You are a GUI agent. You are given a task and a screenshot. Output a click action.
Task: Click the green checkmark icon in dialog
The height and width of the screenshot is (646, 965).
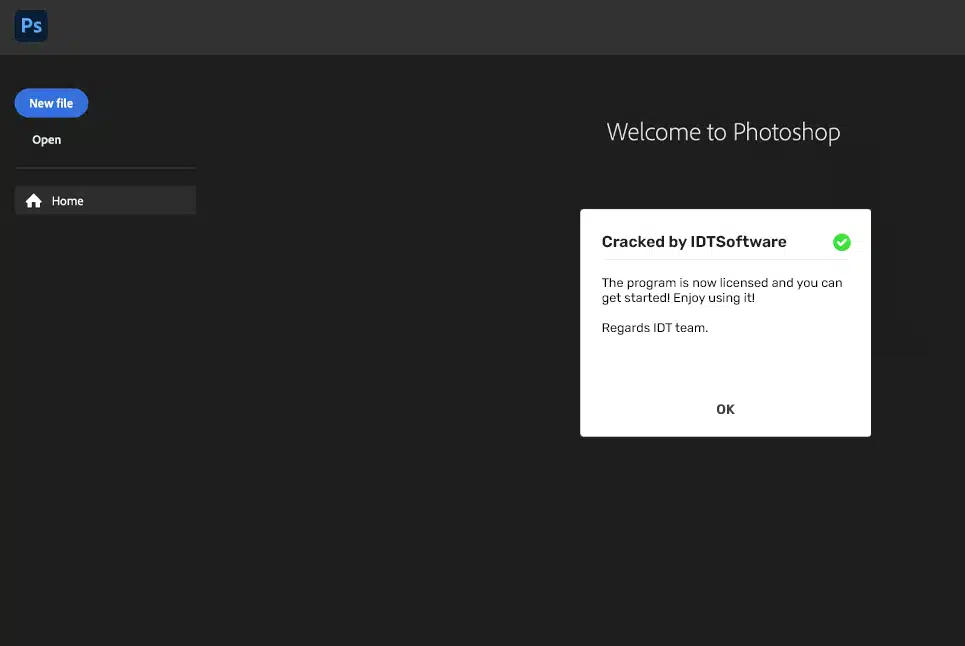841,242
